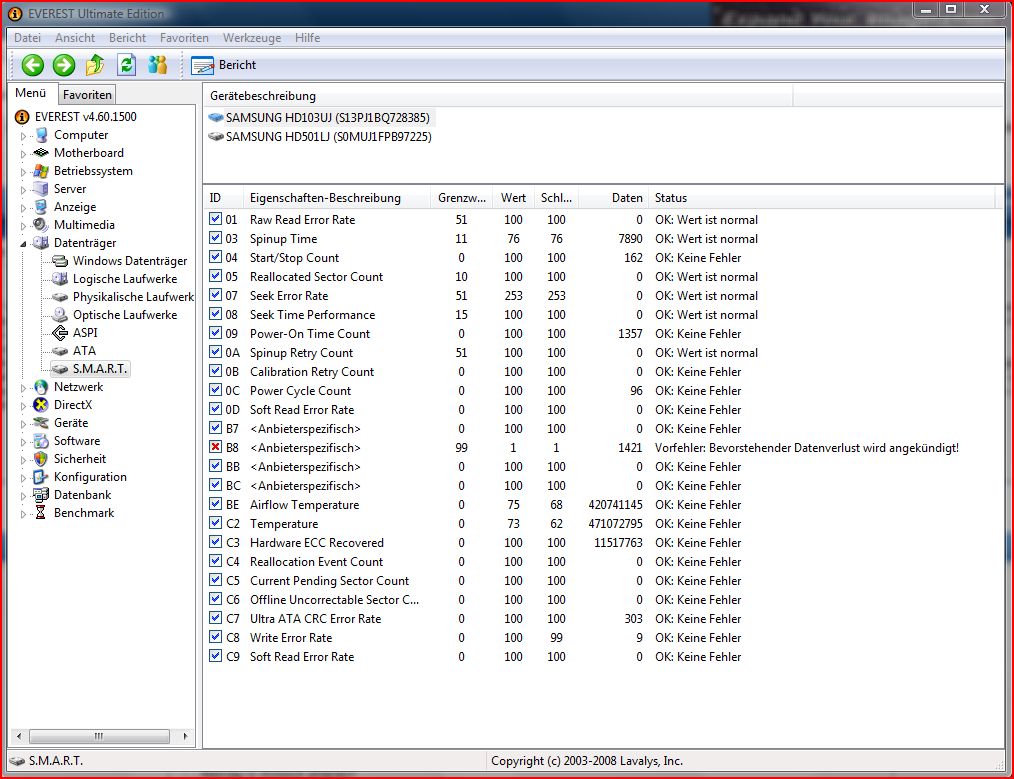
Task: Toggle the red X checkbox for attribute B8
Action: click(215, 447)
